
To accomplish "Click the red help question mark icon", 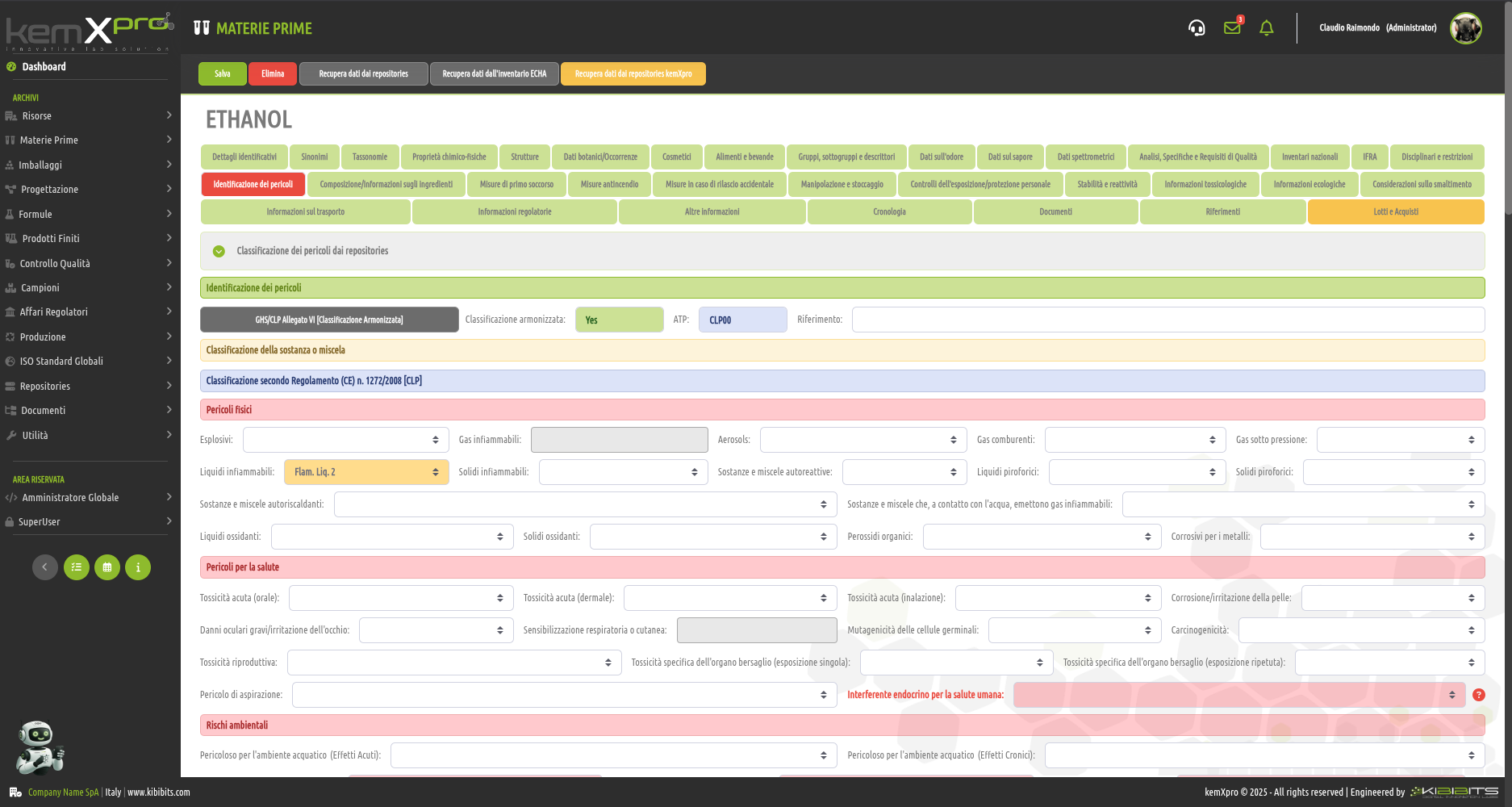I will click(x=1479, y=695).
